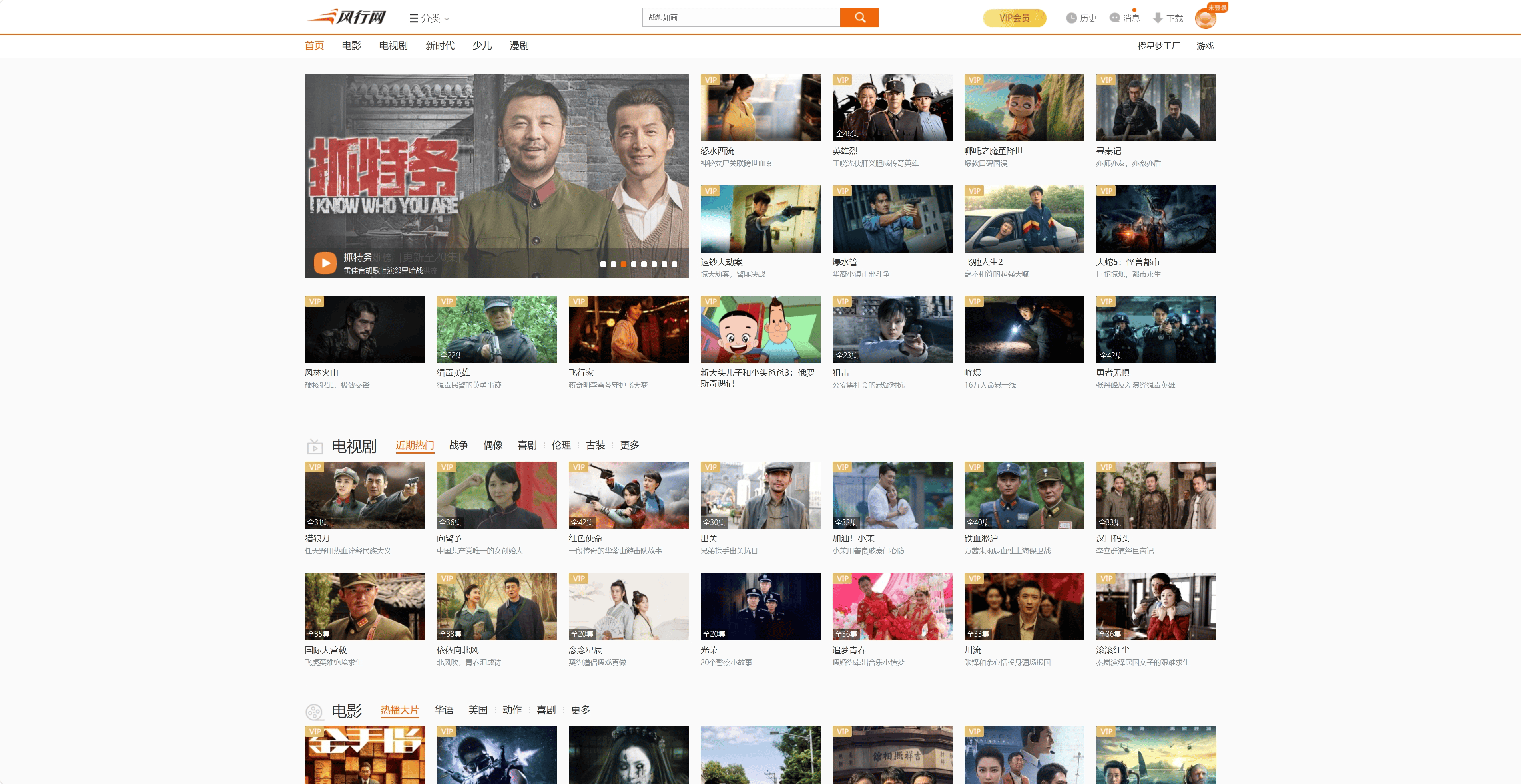Select the active orange carousel dot
The width and height of the screenshot is (1521, 784).
click(x=624, y=264)
